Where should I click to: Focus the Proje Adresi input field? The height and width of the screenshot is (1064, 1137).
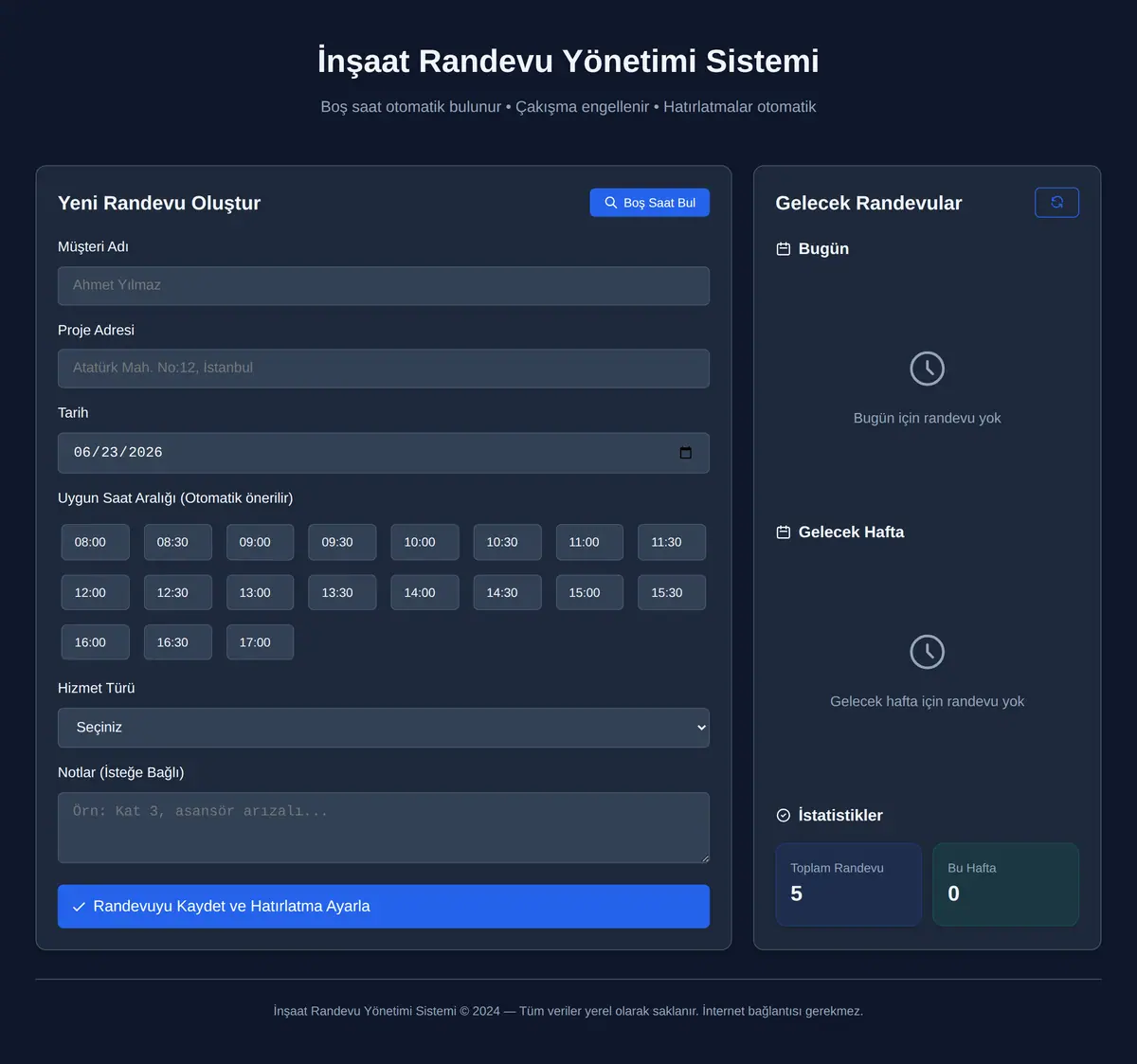coord(384,368)
